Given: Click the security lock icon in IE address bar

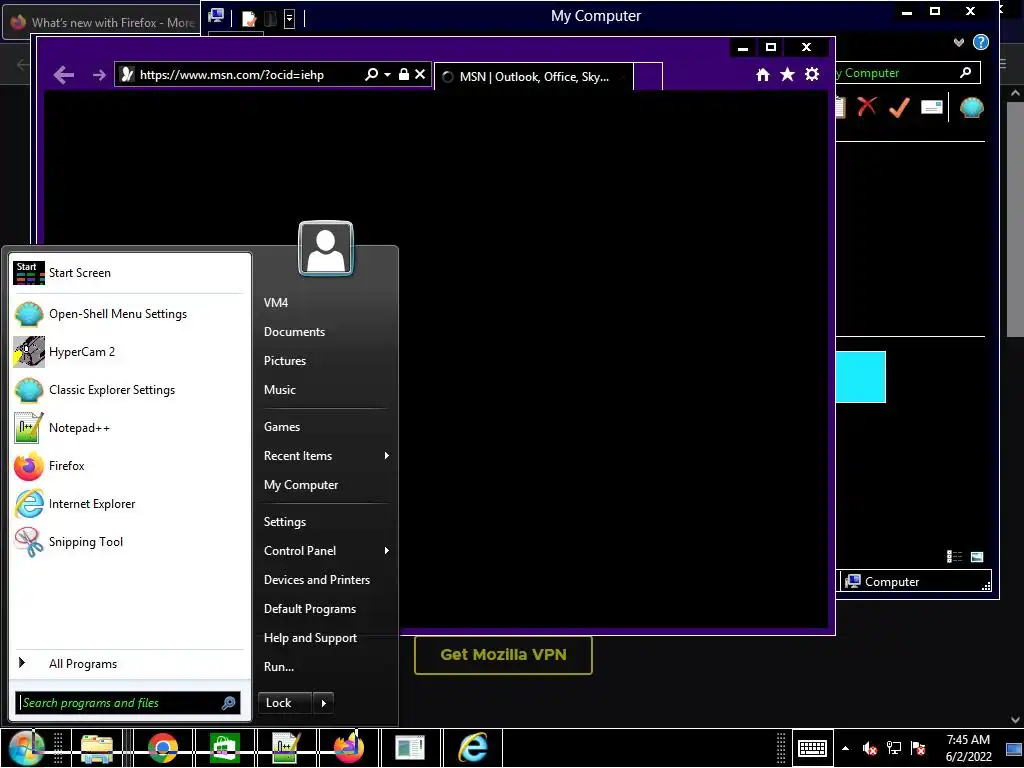Looking at the screenshot, I should pos(404,74).
